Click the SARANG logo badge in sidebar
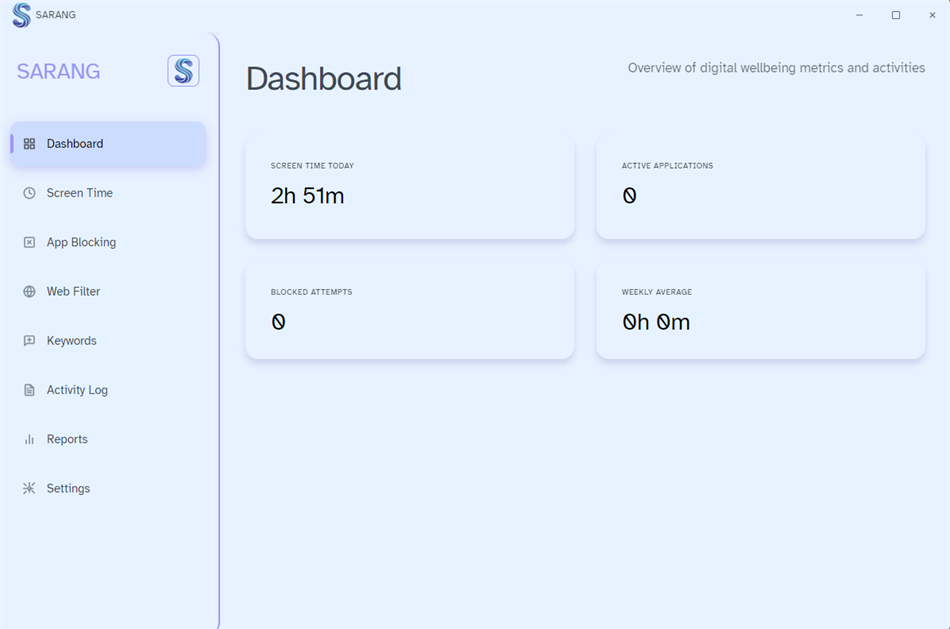Image resolution: width=950 pixels, height=629 pixels. (x=184, y=71)
